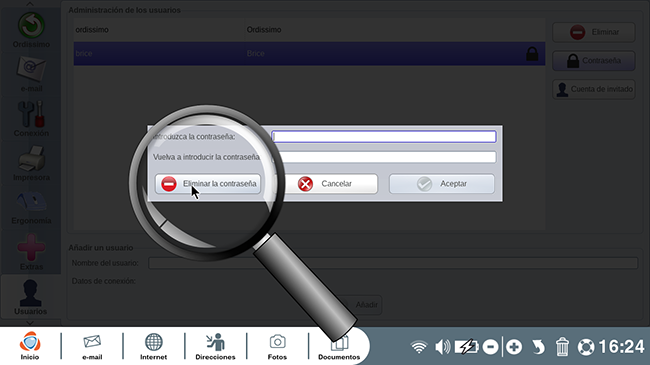Open Direcciones from taskbar
This screenshot has height=365, width=650.
click(x=215, y=346)
